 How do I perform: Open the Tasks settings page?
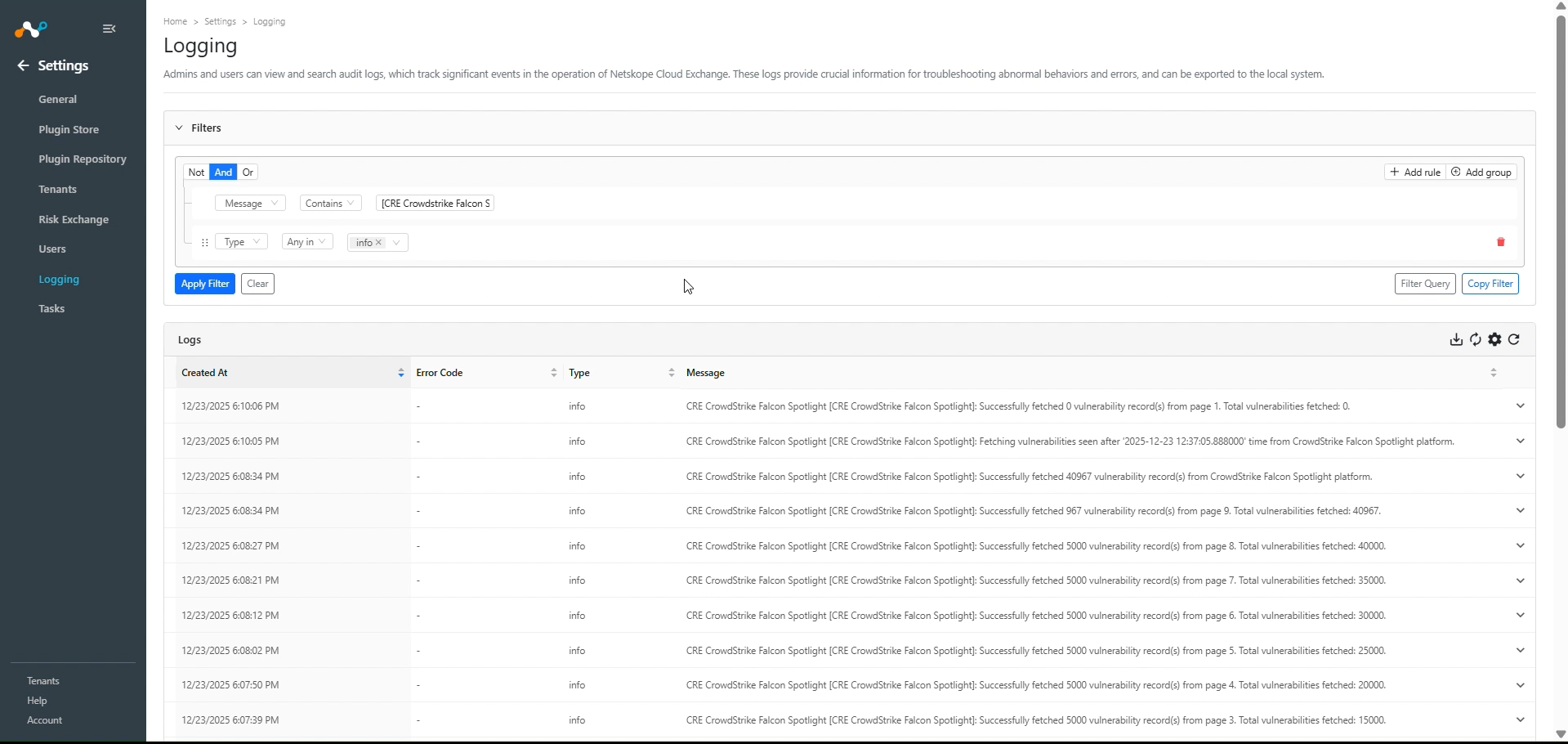(51, 309)
